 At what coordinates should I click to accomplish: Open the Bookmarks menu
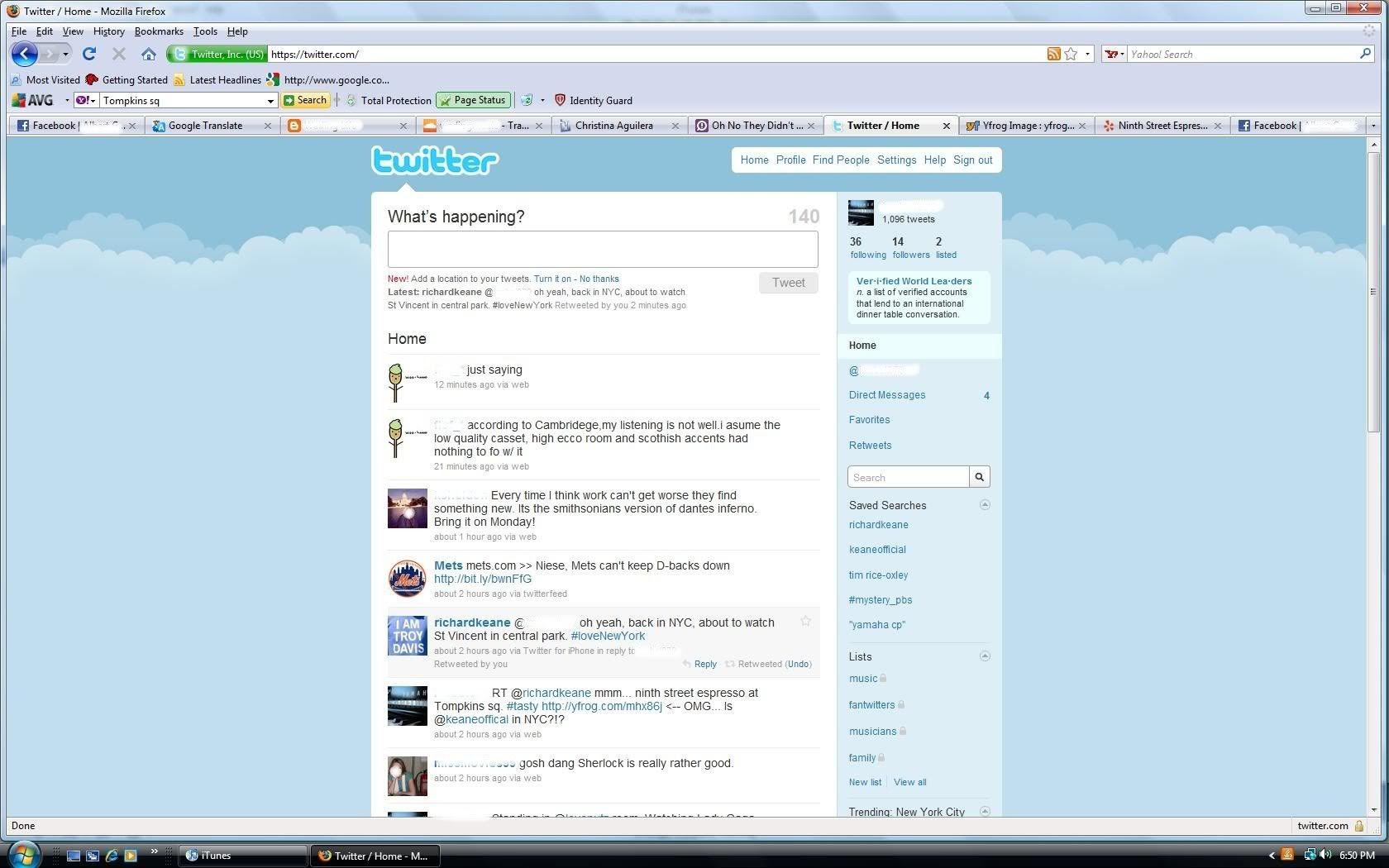(159, 31)
